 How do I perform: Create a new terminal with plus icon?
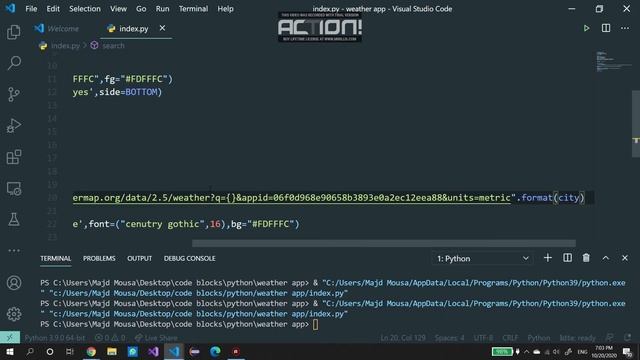click(x=548, y=258)
